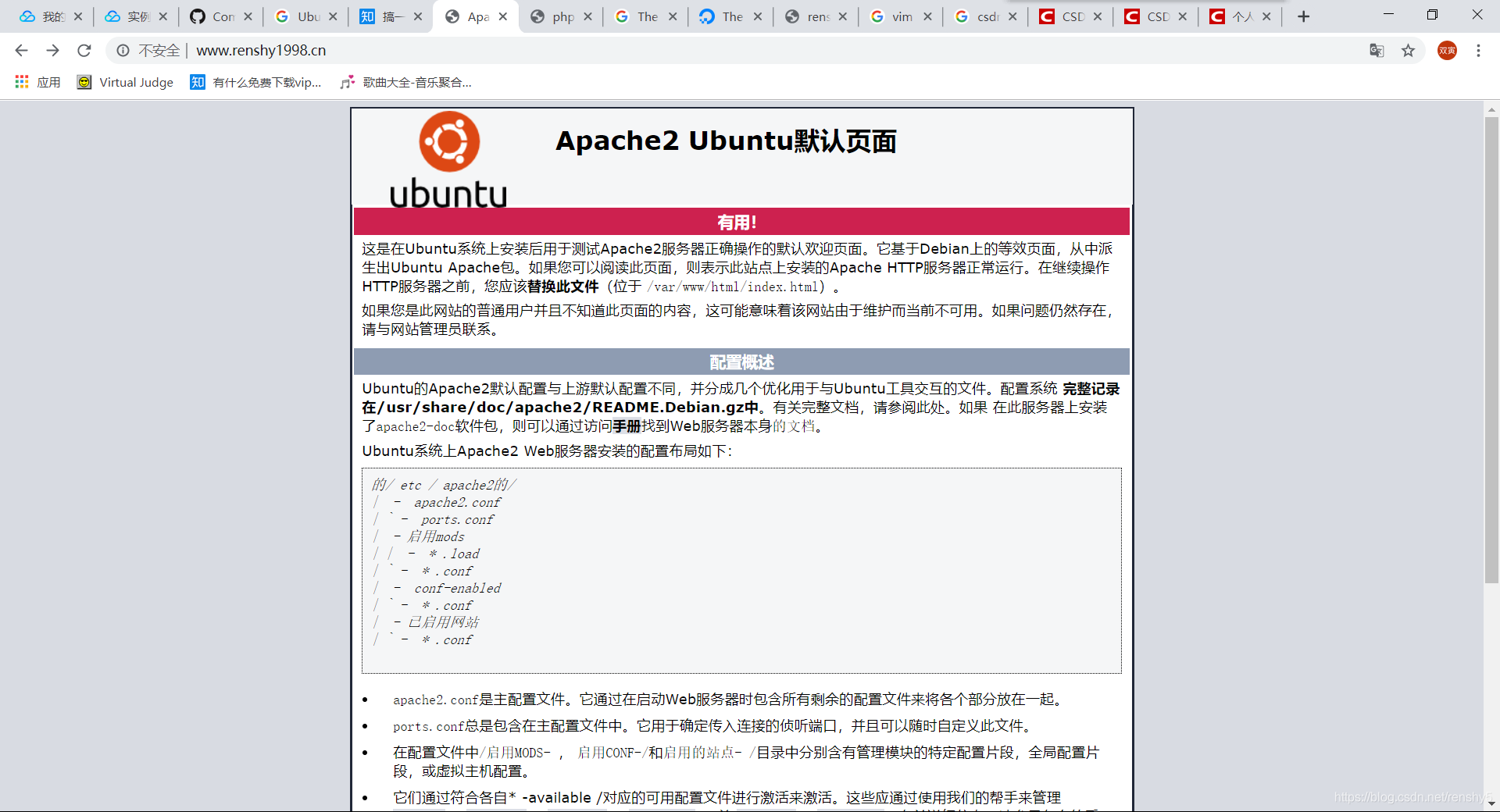Follow the 手册 manual link

627,426
